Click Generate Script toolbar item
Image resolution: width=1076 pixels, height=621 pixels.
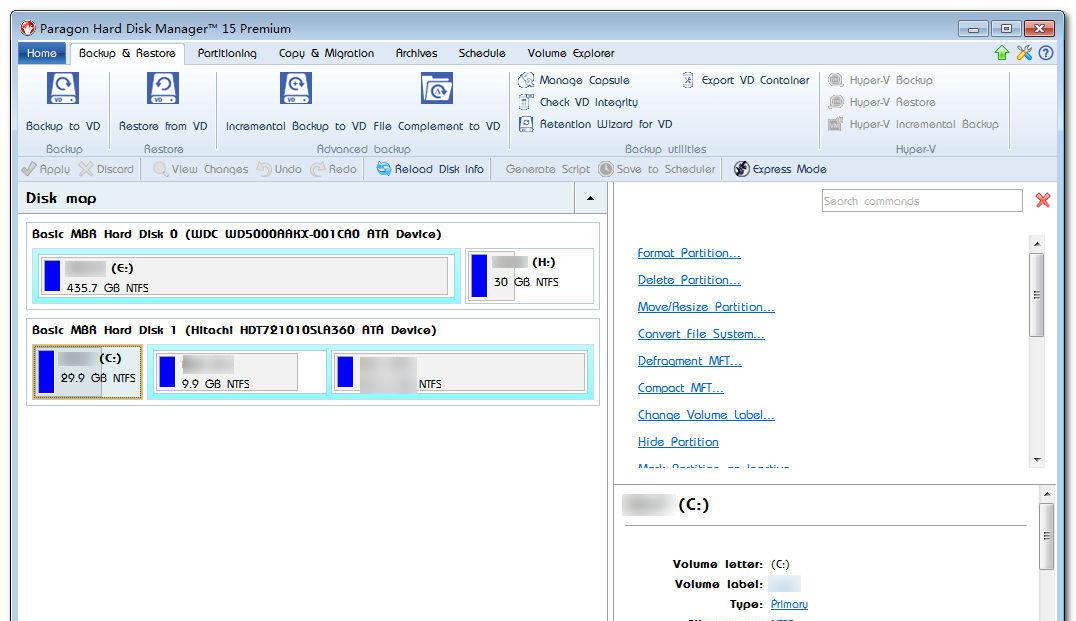pyautogui.click(x=548, y=169)
